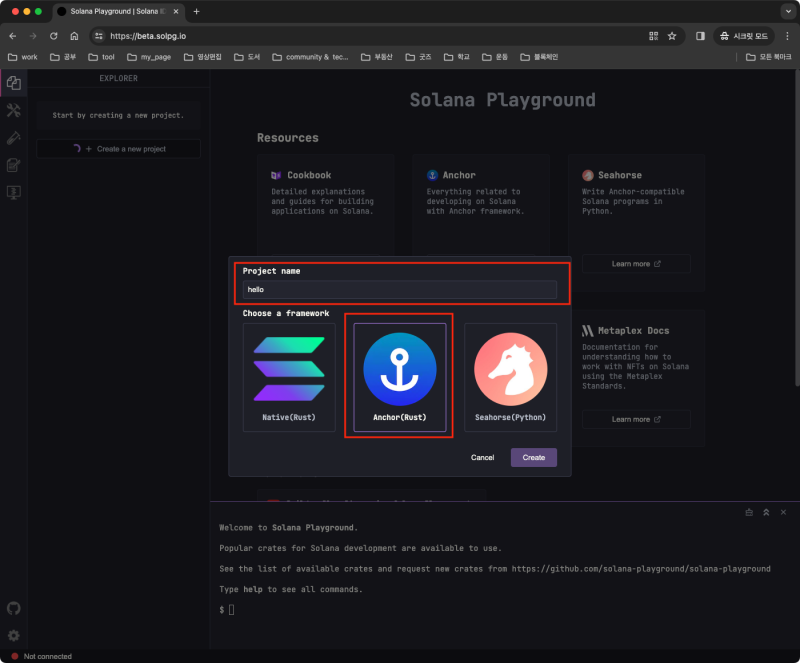Screen dimensions: 800x663
Task: Click the Create button in dialog
Action: (x=534, y=457)
